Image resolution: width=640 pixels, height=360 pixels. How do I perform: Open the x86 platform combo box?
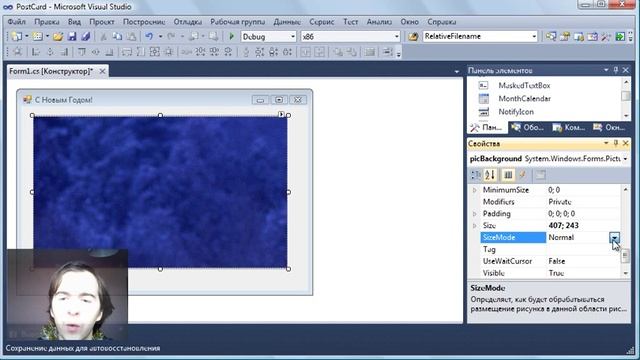coord(350,37)
